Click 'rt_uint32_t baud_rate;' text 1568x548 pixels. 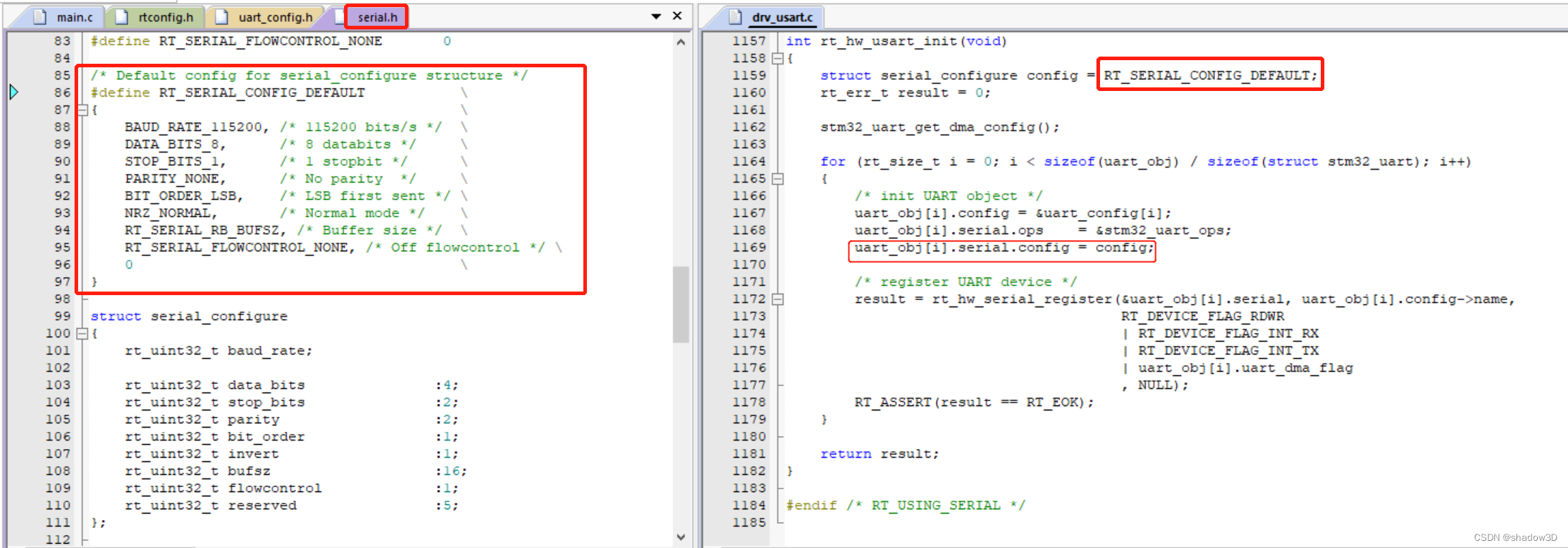point(219,350)
